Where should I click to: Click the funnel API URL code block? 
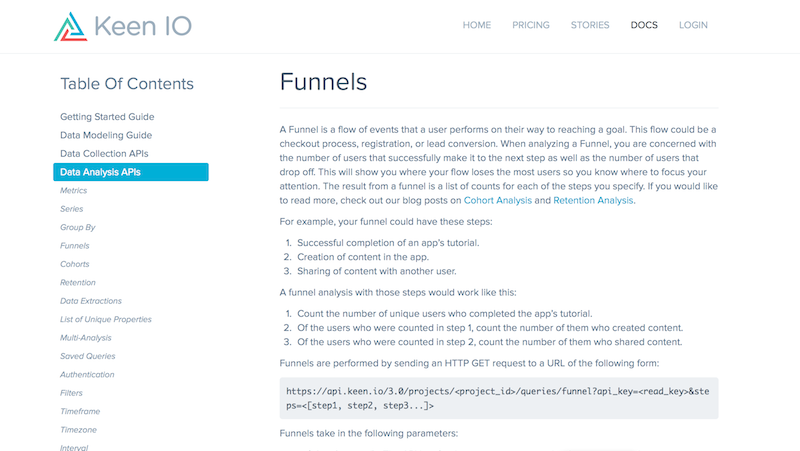point(498,398)
